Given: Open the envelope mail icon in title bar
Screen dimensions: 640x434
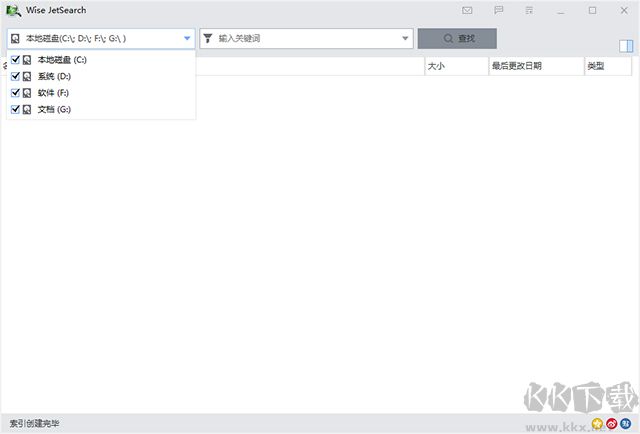Looking at the screenshot, I should tap(467, 11).
